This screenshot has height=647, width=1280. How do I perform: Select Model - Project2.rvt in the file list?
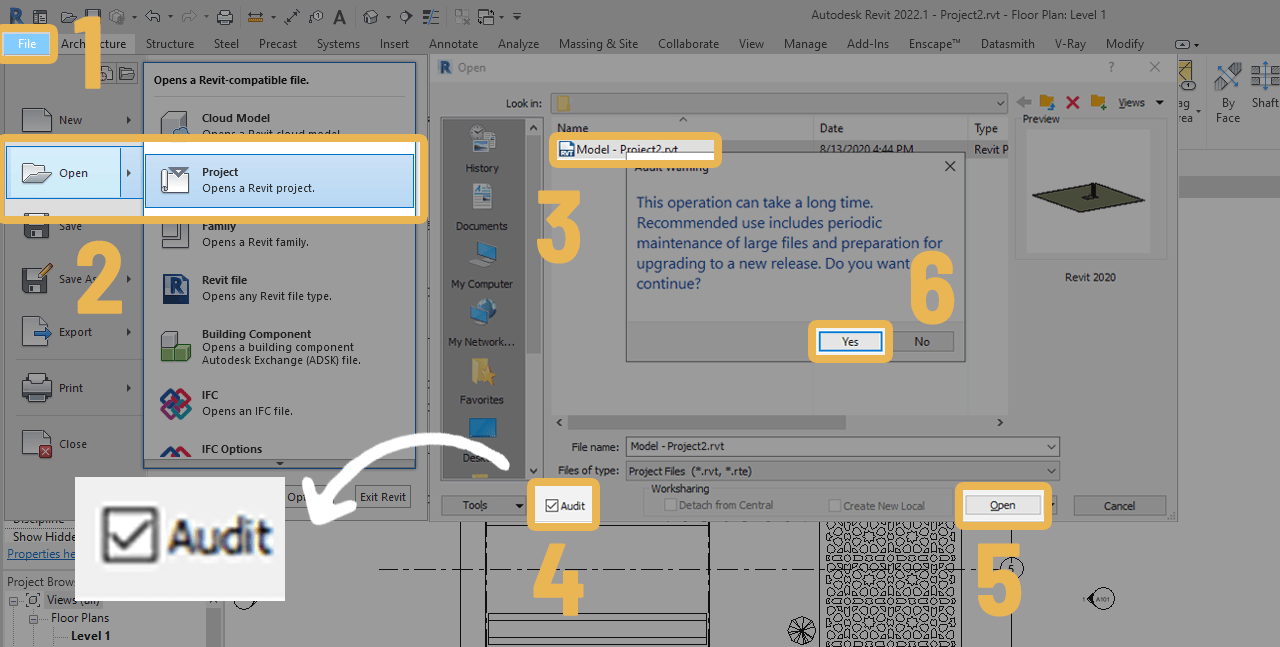(x=635, y=149)
